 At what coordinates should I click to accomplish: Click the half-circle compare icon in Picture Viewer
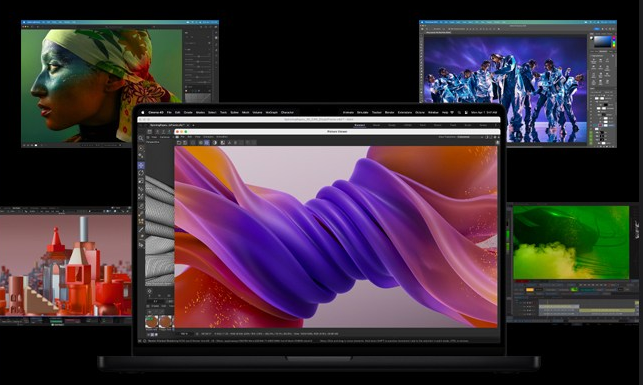click(x=214, y=143)
